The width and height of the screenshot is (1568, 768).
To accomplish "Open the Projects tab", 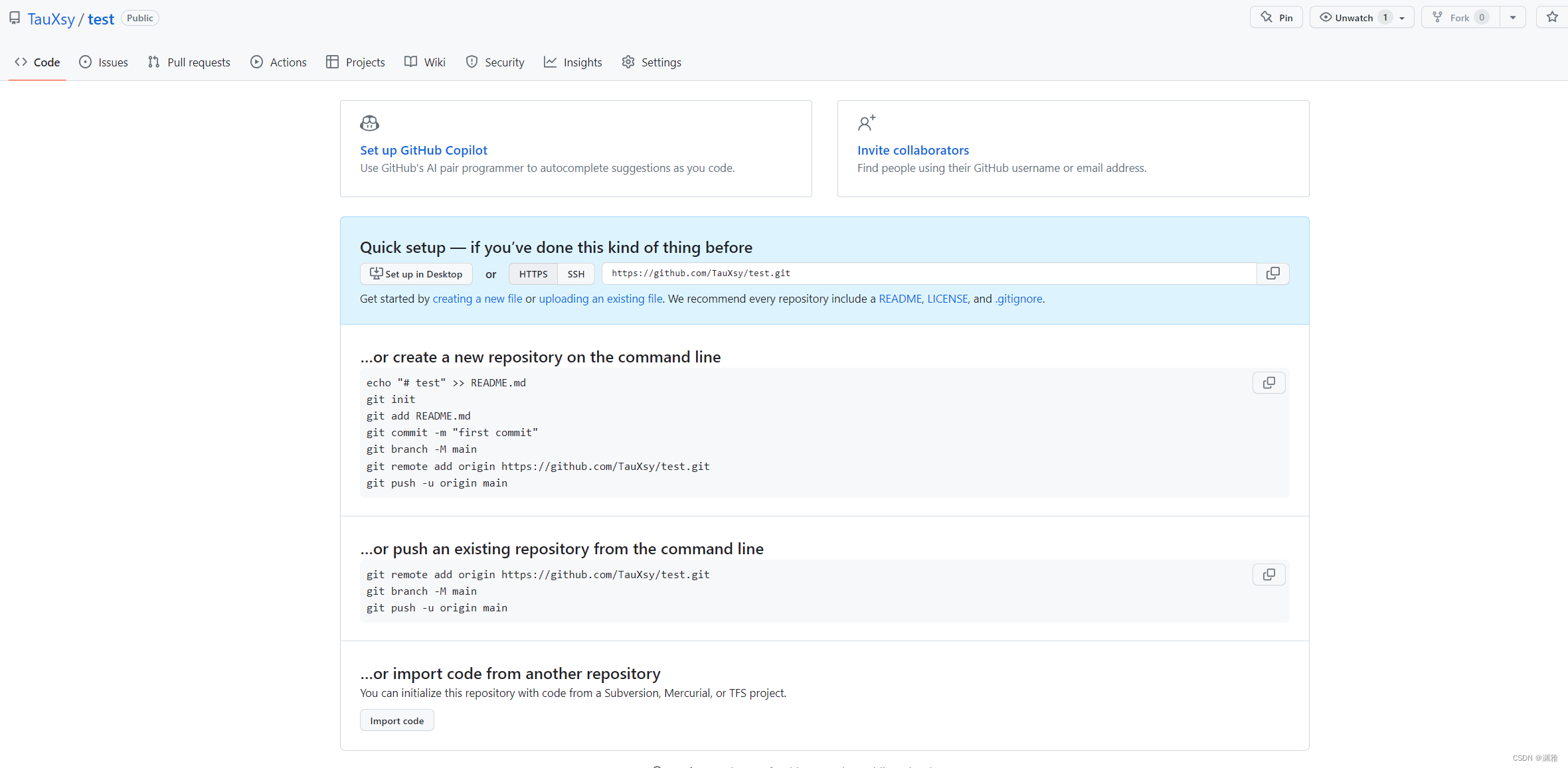I will pyautogui.click(x=355, y=62).
